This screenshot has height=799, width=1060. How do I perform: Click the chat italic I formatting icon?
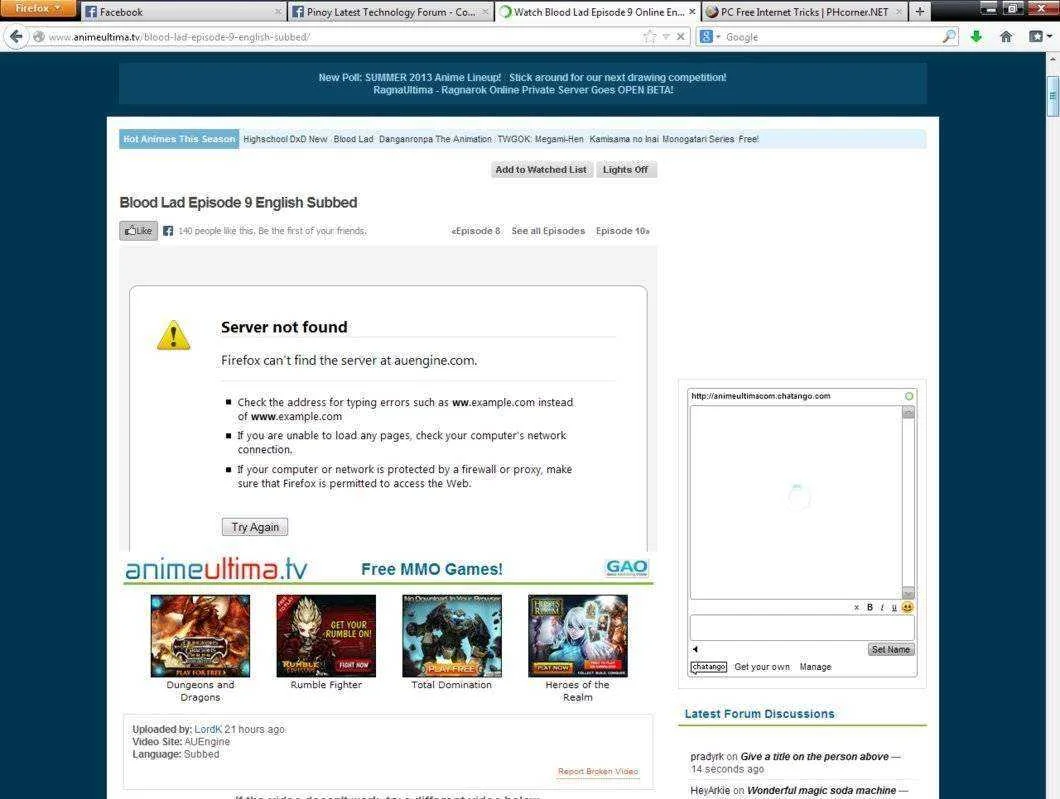[882, 607]
